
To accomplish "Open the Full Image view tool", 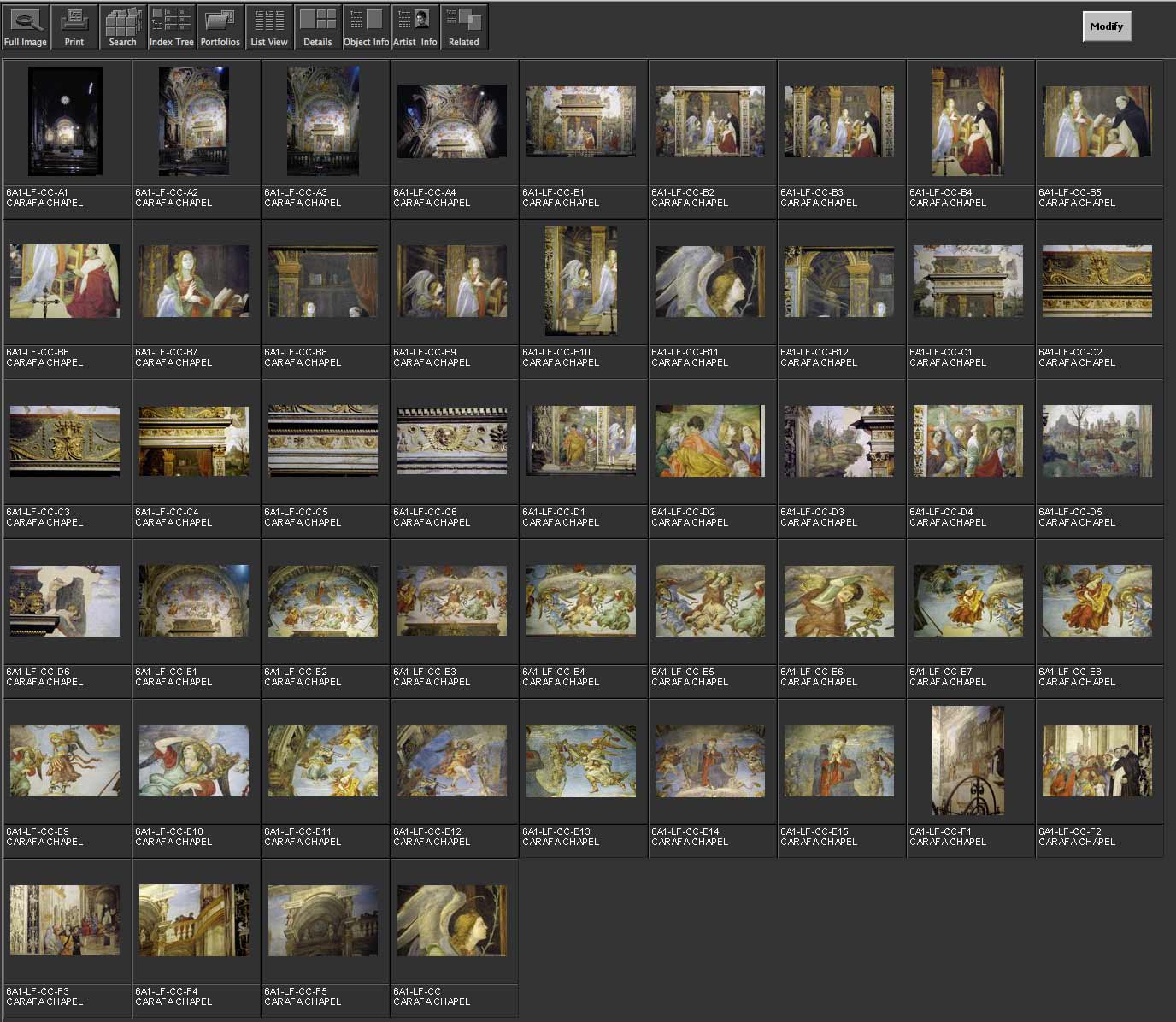I will click(x=25, y=27).
